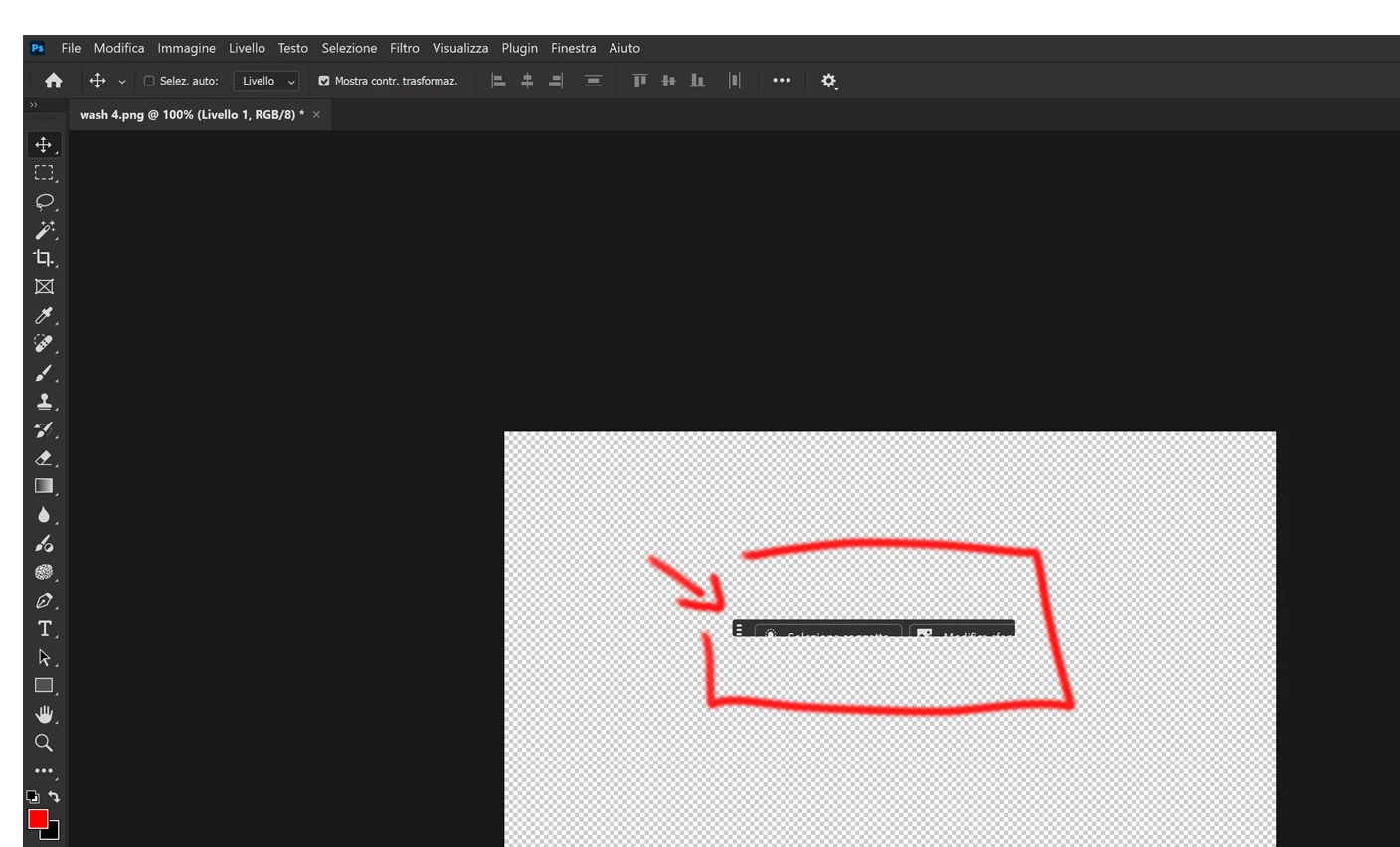
Task: Select the History Brush tool
Action: (44, 430)
